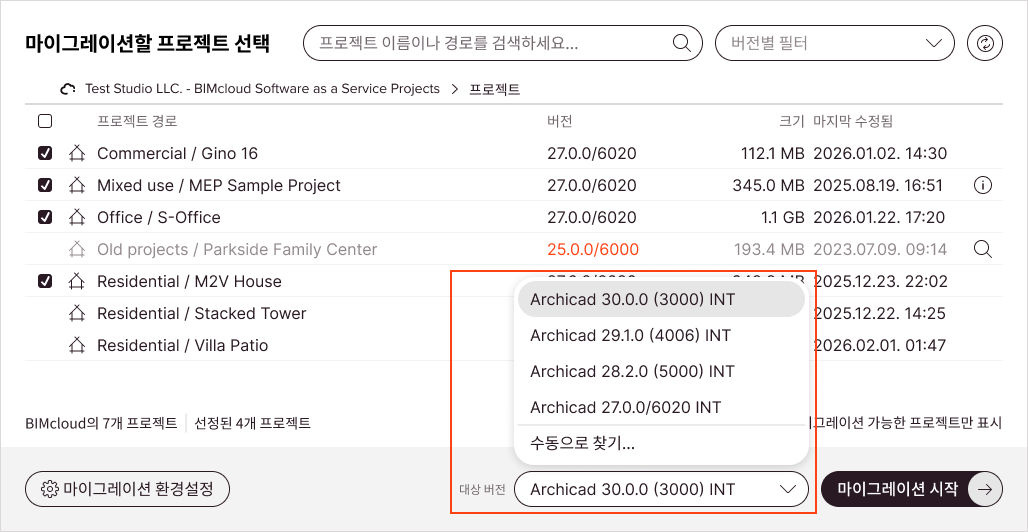Uncheck Office / S-Office checkbox
Image resolution: width=1028 pixels, height=532 pixels.
45,217
